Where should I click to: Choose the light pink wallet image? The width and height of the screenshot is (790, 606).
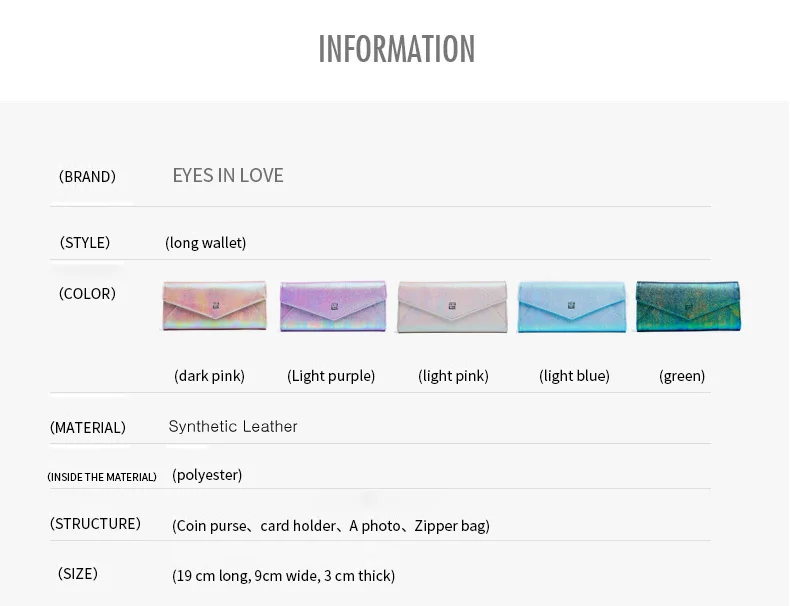(452, 307)
